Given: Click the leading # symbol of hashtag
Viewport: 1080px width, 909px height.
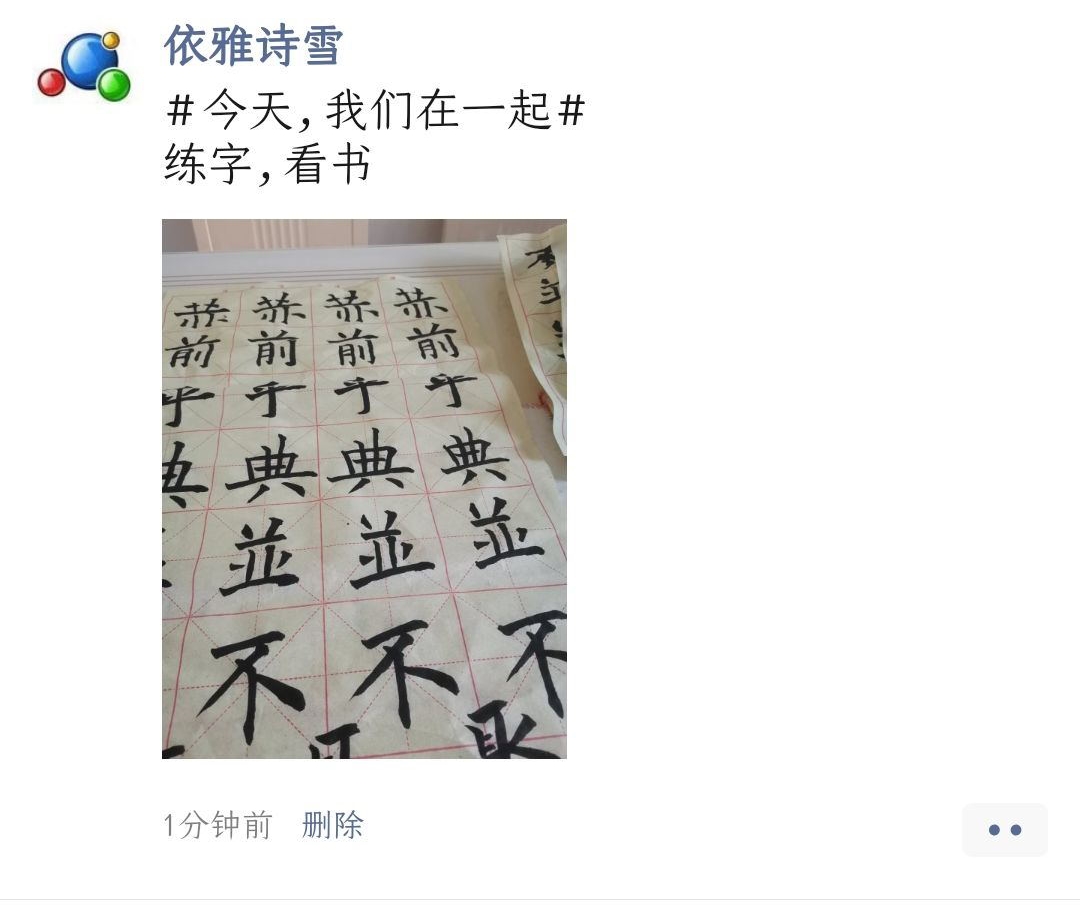Looking at the screenshot, I should pyautogui.click(x=180, y=110).
